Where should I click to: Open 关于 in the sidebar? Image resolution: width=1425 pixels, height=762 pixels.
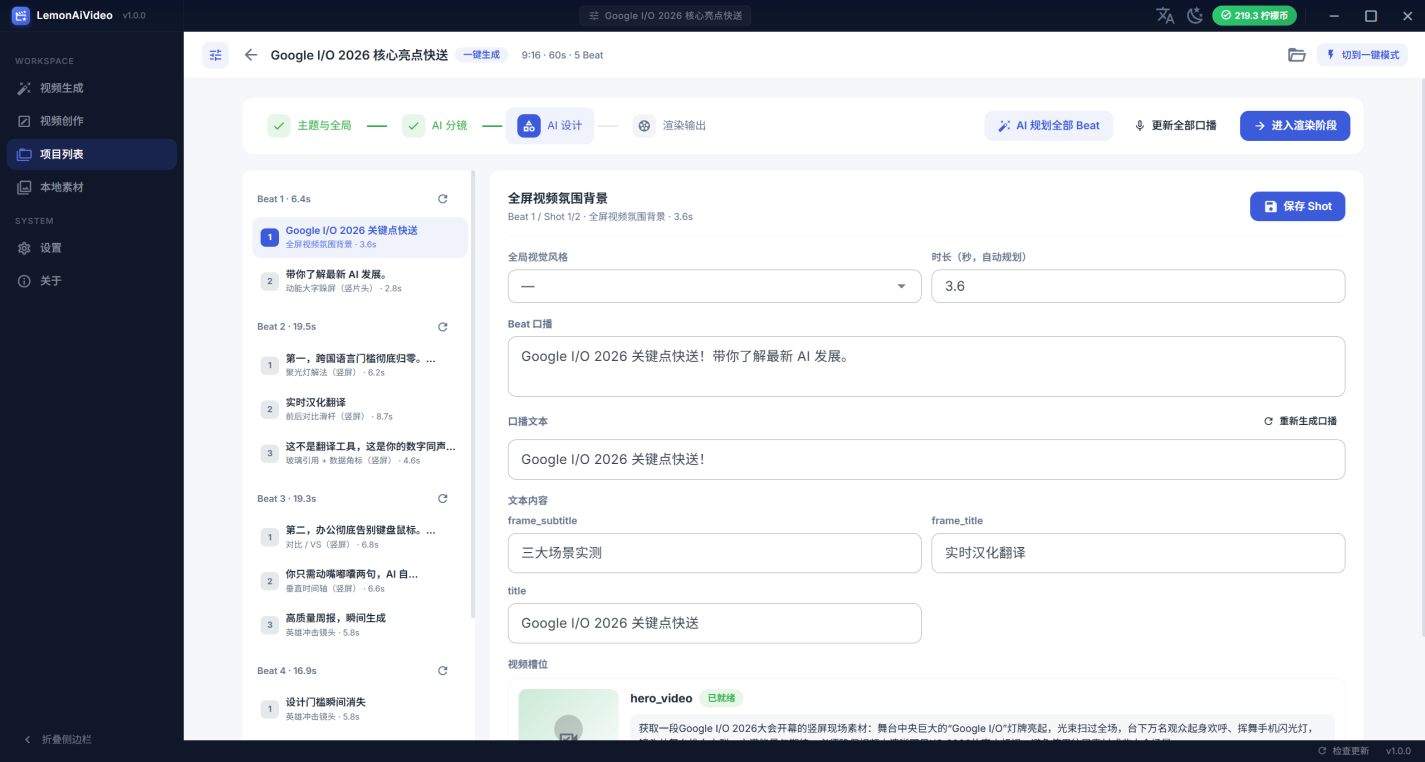(x=92, y=281)
